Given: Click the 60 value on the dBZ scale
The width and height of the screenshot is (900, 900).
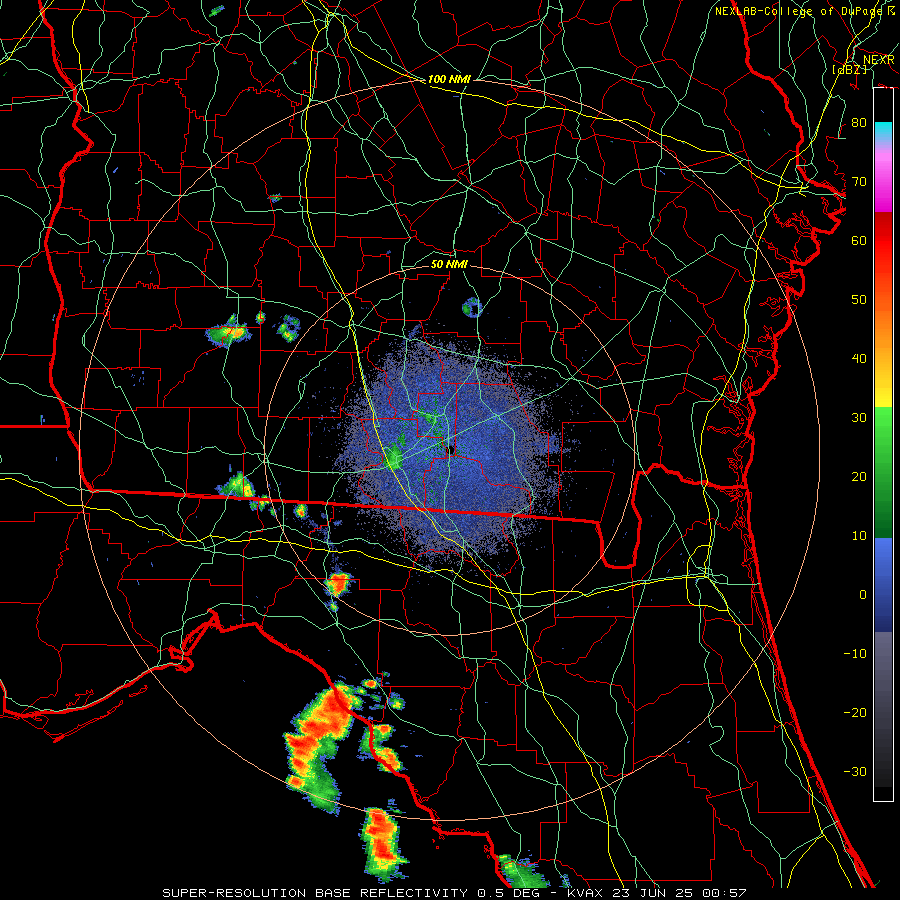Looking at the screenshot, I should 859,241.
